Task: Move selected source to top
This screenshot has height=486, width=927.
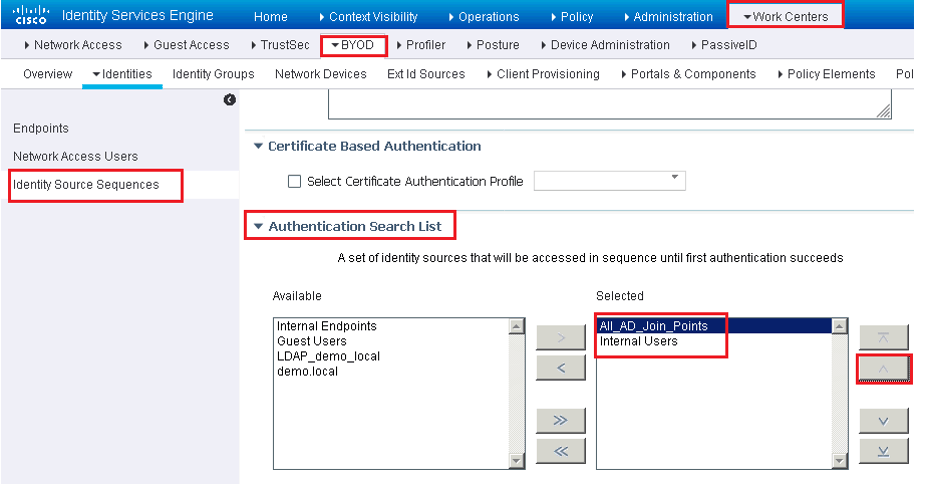Action: point(883,338)
